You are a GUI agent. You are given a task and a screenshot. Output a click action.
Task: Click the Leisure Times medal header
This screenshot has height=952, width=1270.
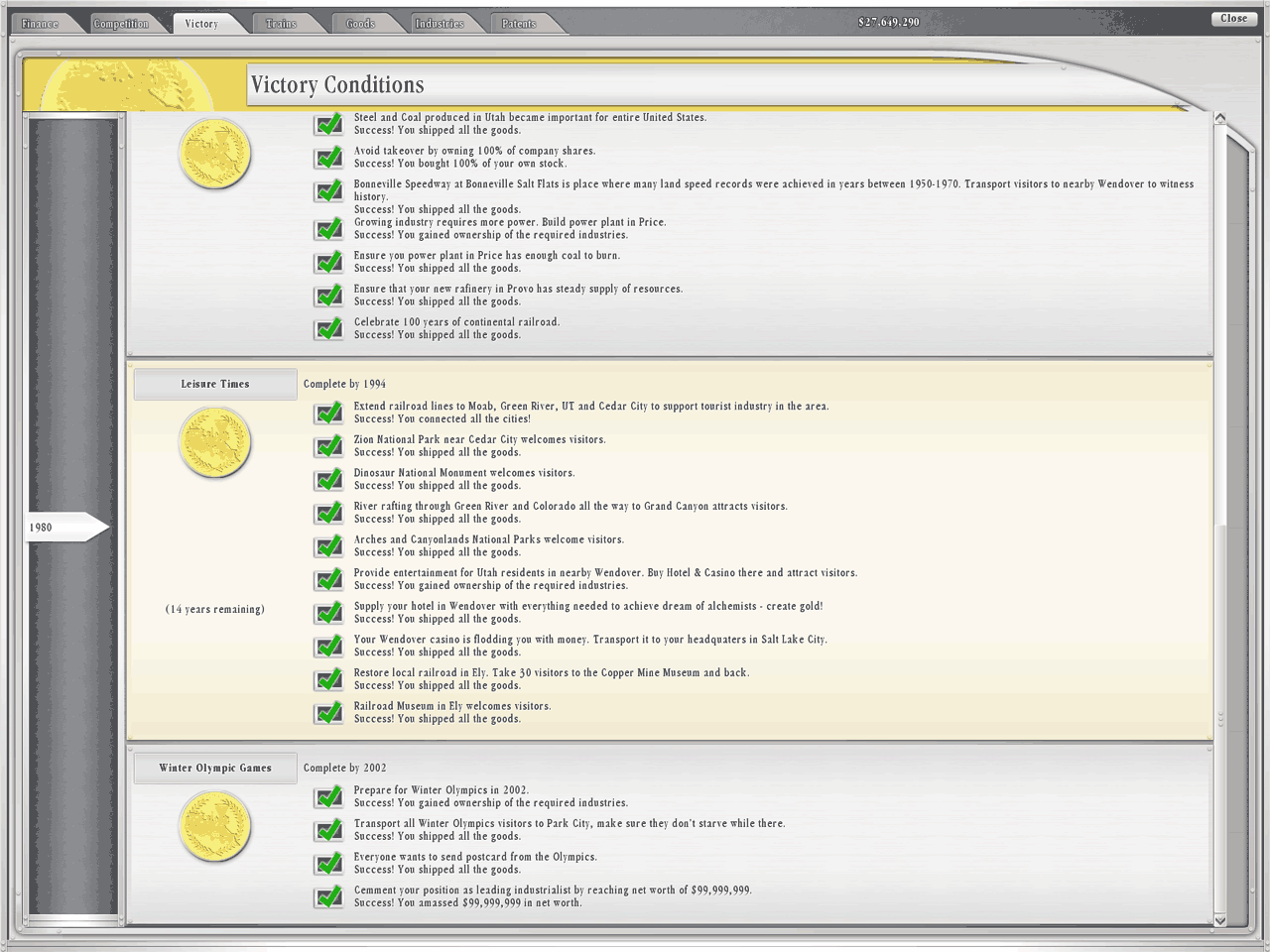click(215, 385)
